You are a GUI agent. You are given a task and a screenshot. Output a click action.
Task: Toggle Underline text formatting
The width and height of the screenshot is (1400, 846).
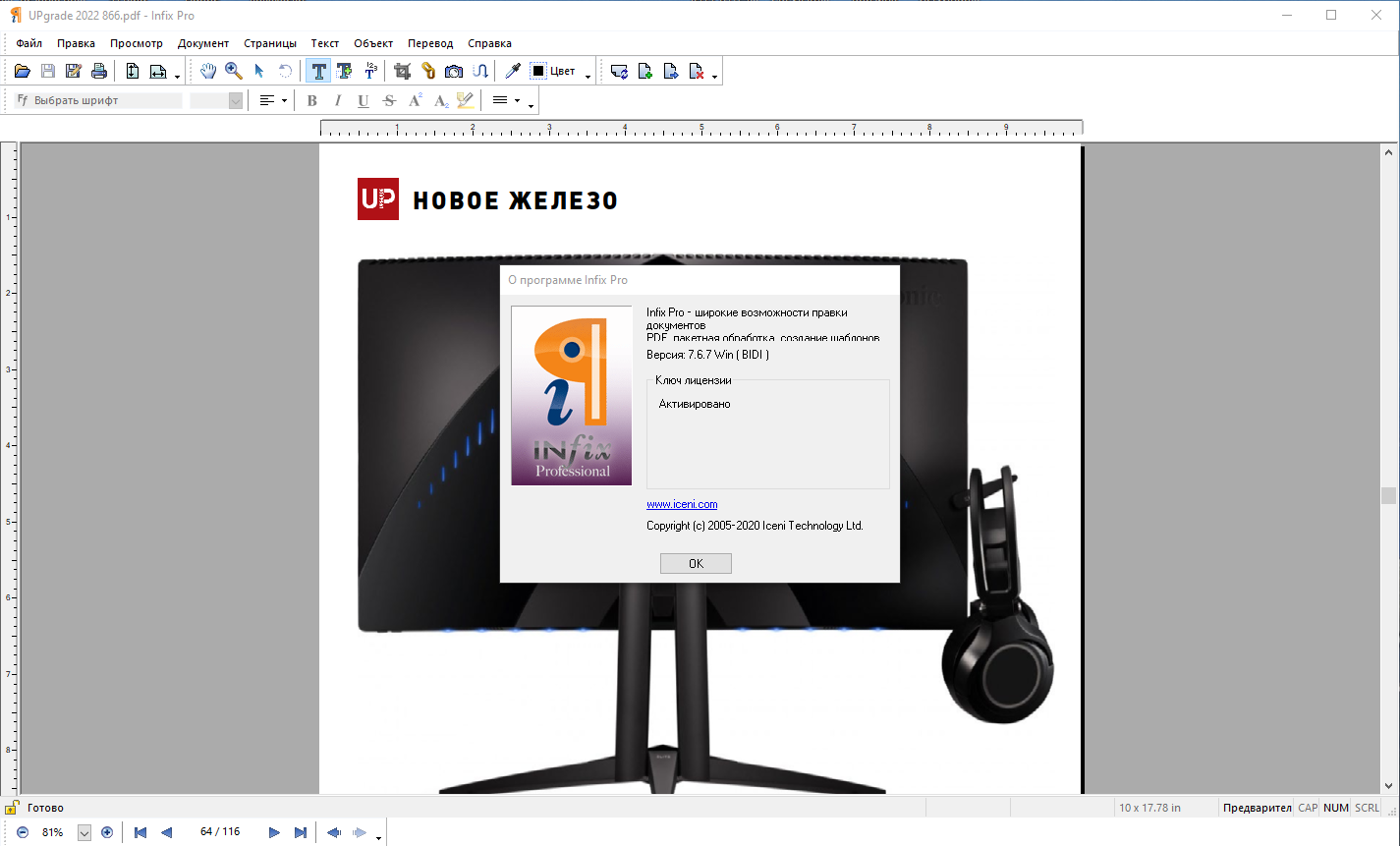point(364,100)
